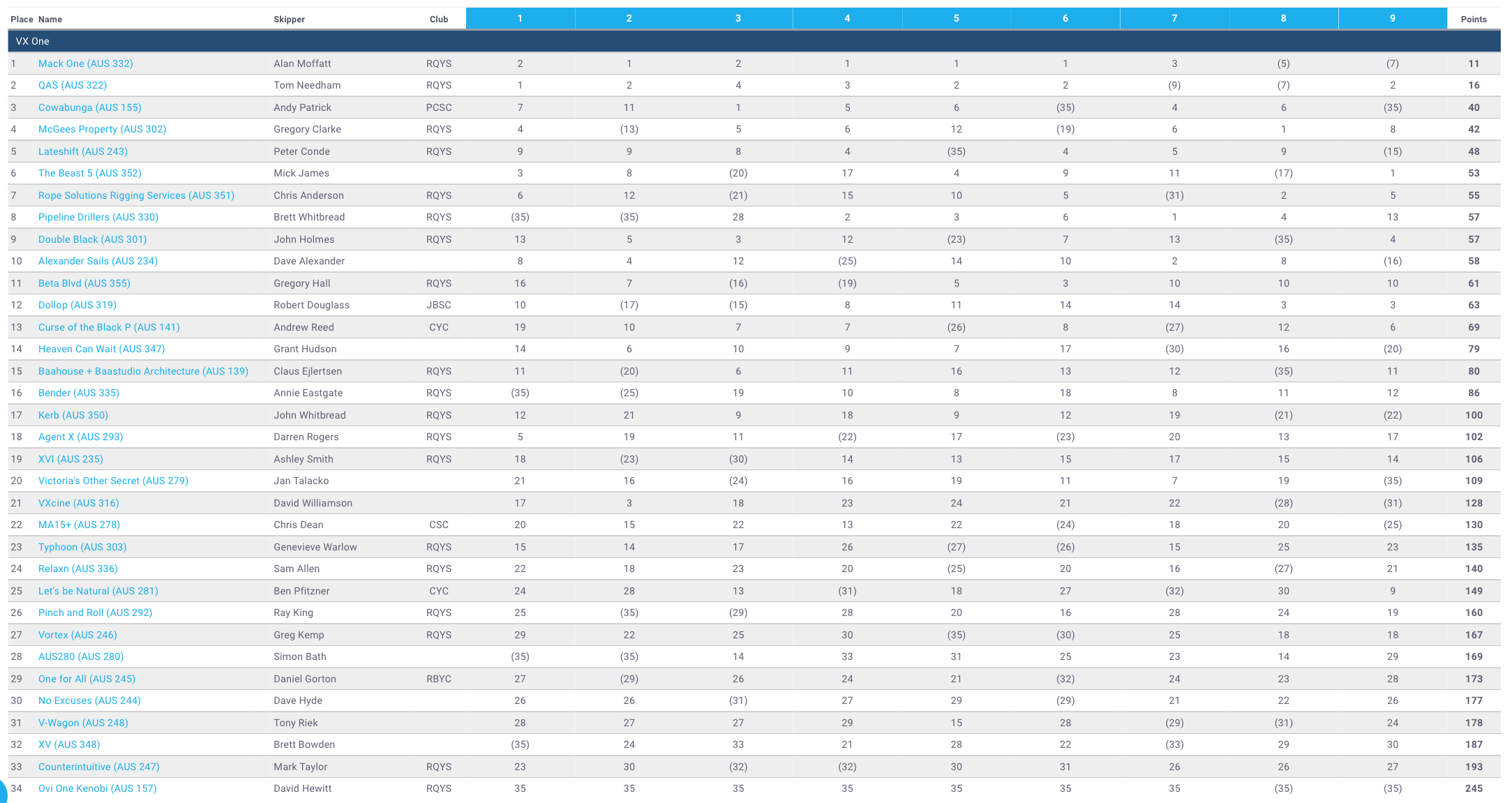Click race 3 column header

point(738,18)
